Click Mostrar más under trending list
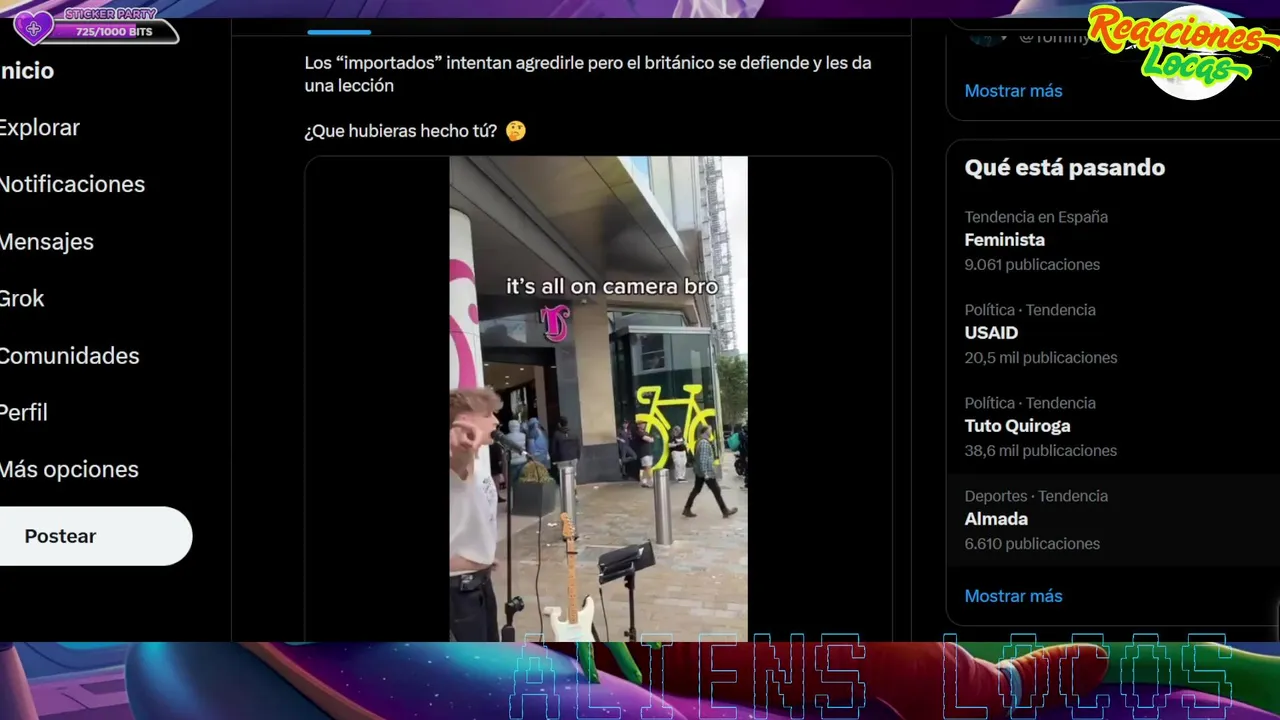The height and width of the screenshot is (720, 1280). pos(1013,596)
